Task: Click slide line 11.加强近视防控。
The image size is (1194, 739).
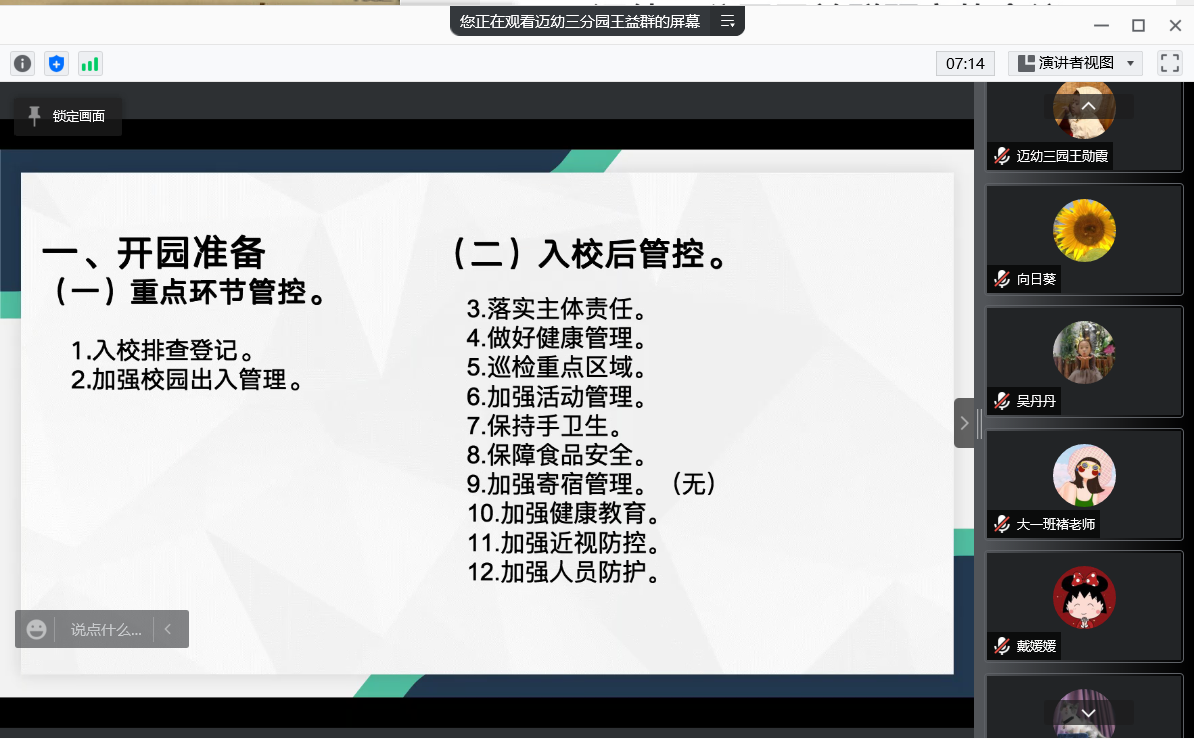Action: coord(563,543)
